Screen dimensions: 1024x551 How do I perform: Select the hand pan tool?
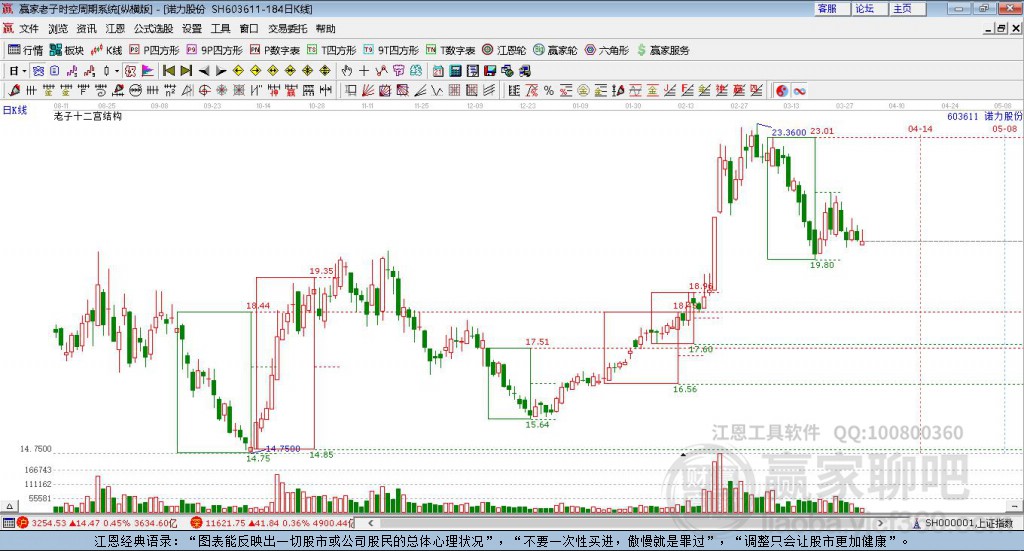(347, 71)
